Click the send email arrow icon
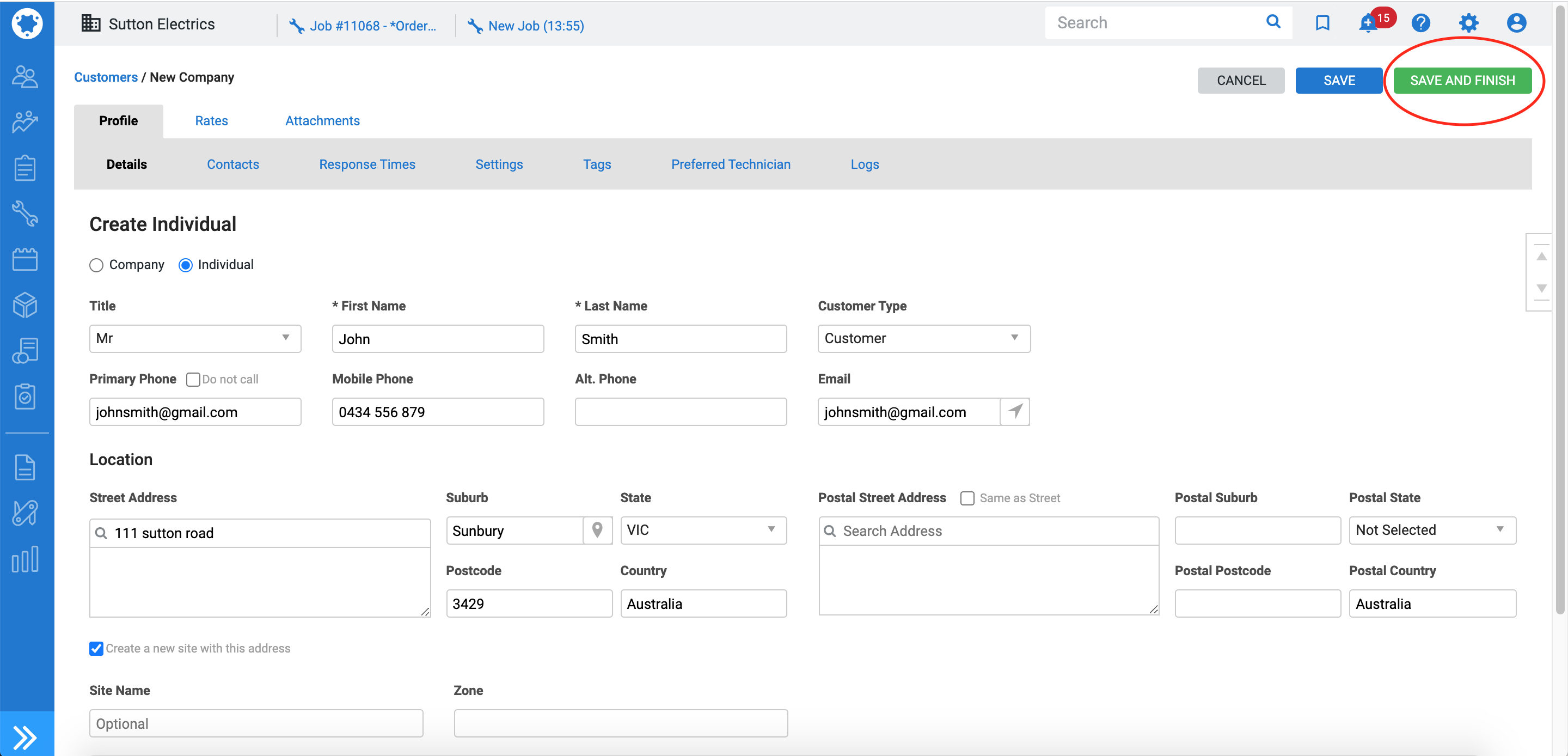This screenshot has width=1568, height=756. tap(1015, 411)
